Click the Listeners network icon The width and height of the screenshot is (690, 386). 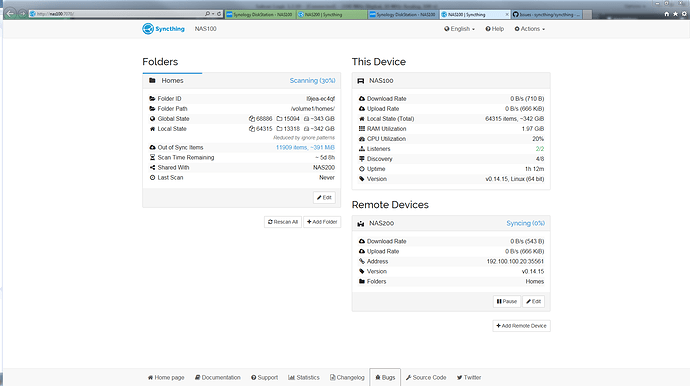(362, 149)
